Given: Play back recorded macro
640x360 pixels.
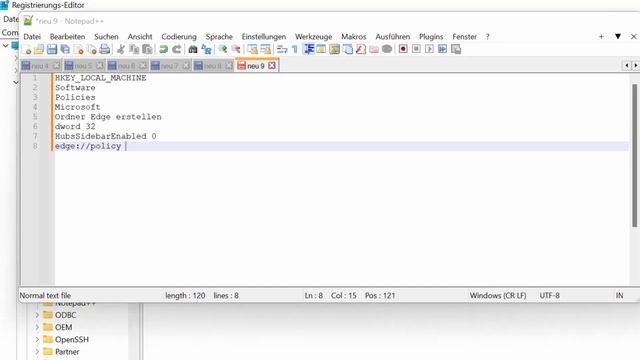Looking at the screenshot, I should (429, 49).
